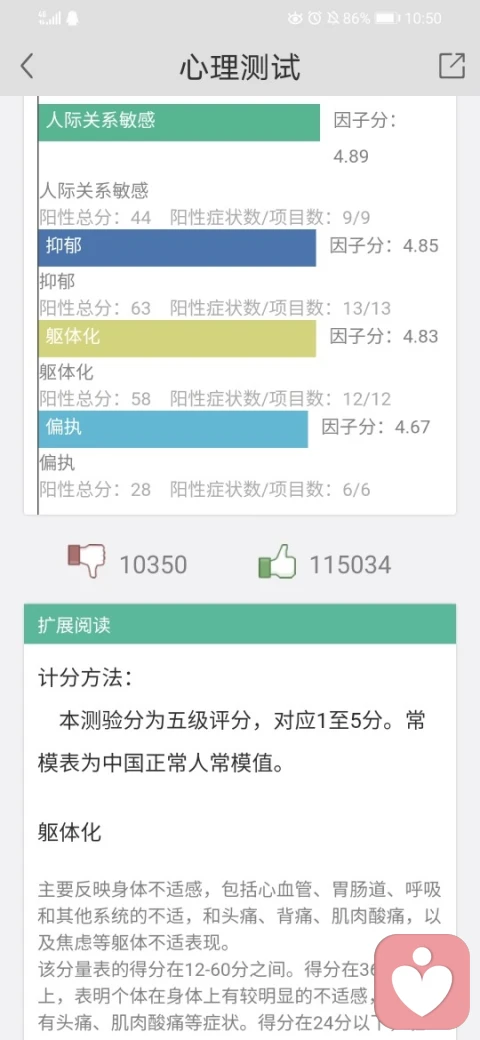
Task: Tap the 10350 dislikes count
Action: pos(153,565)
